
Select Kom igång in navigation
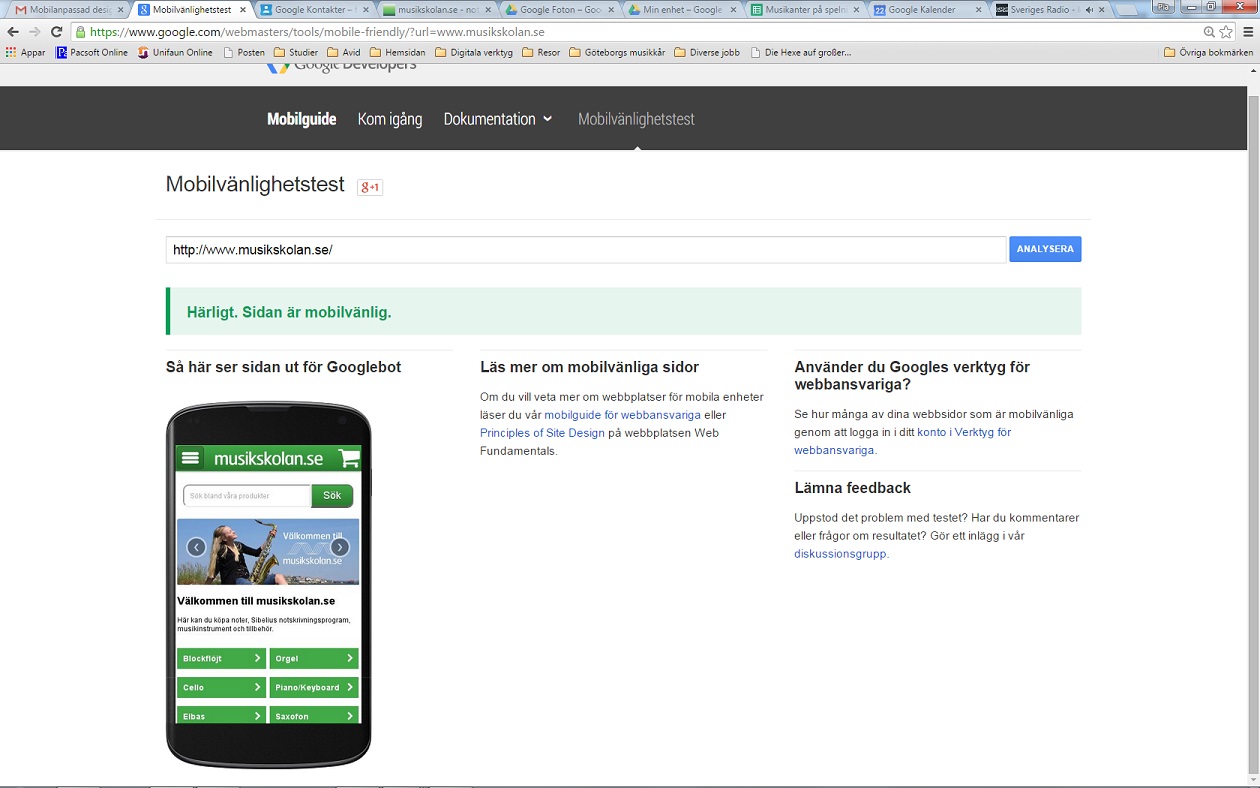[x=390, y=119]
